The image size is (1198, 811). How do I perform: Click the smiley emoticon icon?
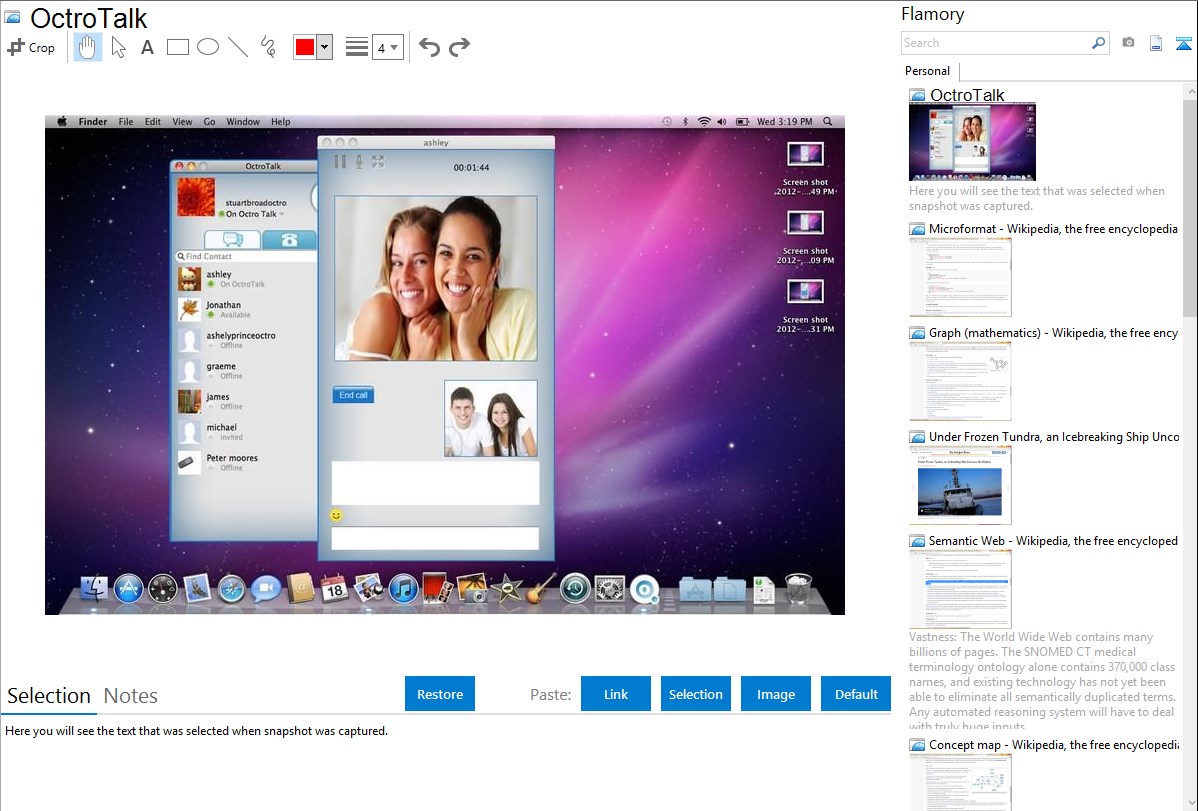click(336, 515)
